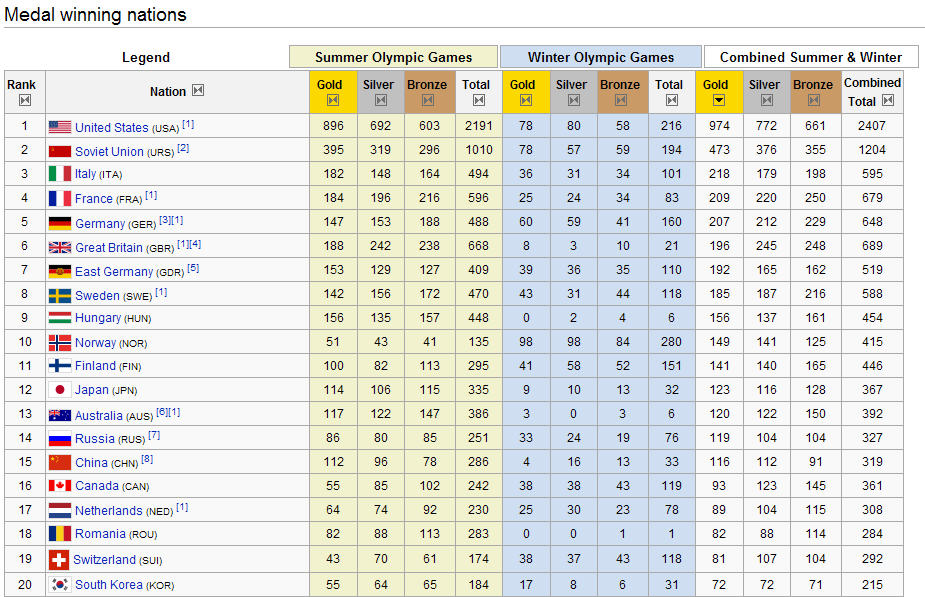Open the Soviet Union link
This screenshot has height=597, width=925.
pyautogui.click(x=109, y=152)
